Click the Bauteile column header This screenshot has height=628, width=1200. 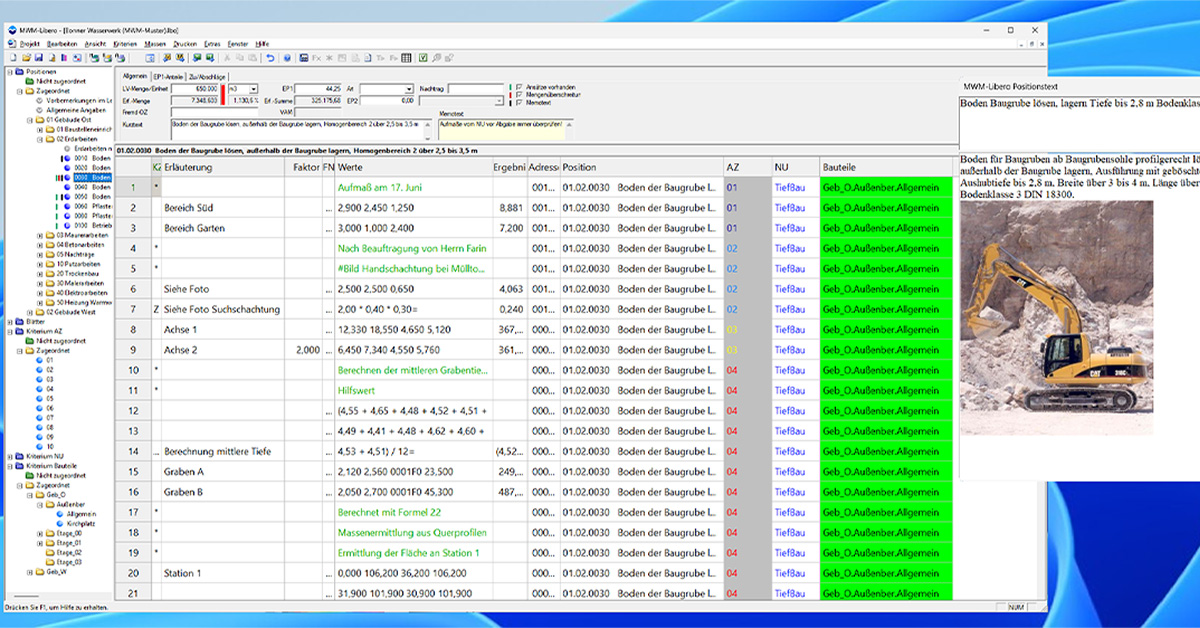coord(838,167)
